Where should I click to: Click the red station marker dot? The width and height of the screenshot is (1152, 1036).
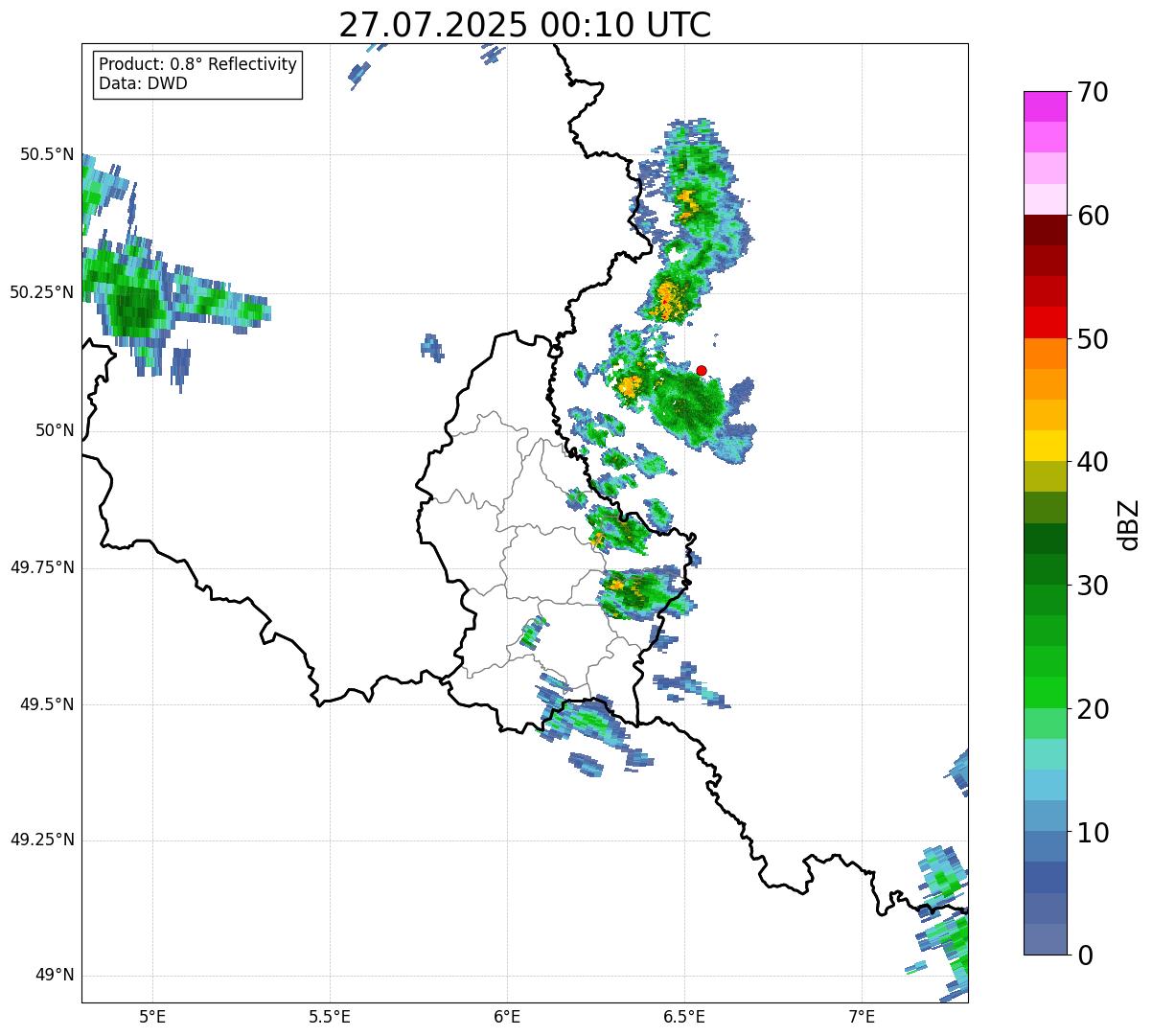tap(702, 370)
